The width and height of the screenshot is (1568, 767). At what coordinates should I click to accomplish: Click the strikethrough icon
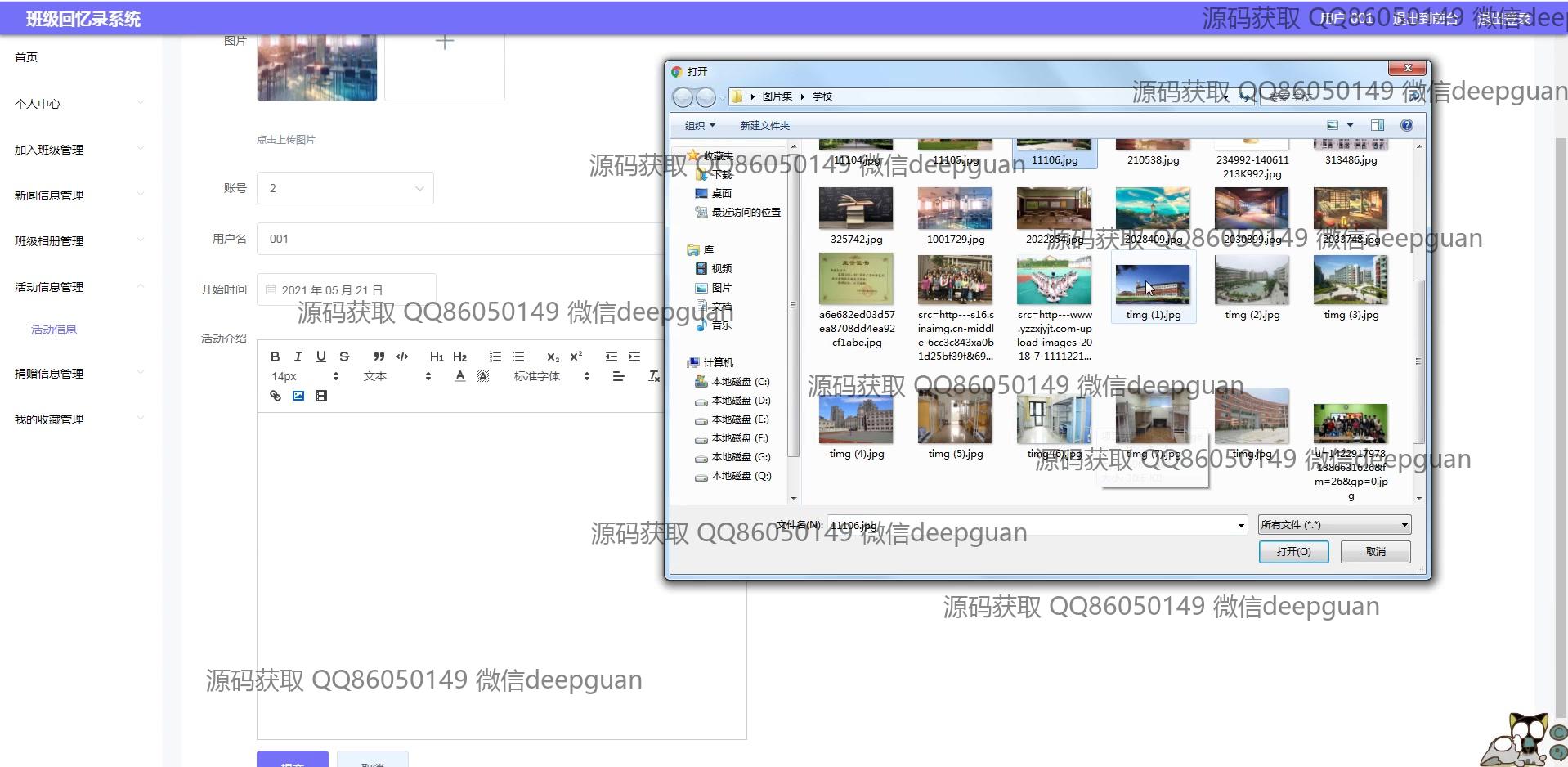point(344,357)
